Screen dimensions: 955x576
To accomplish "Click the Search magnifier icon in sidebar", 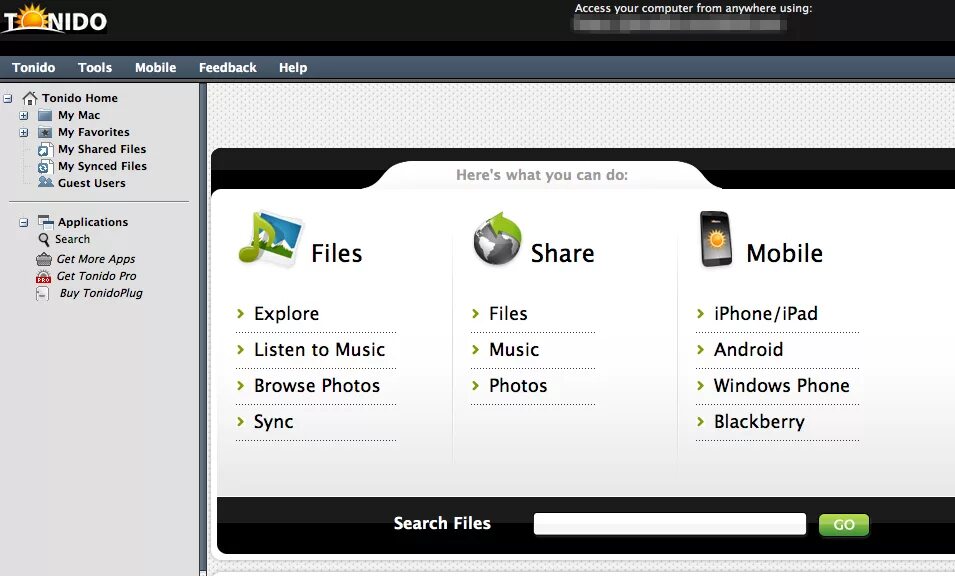I will [44, 239].
